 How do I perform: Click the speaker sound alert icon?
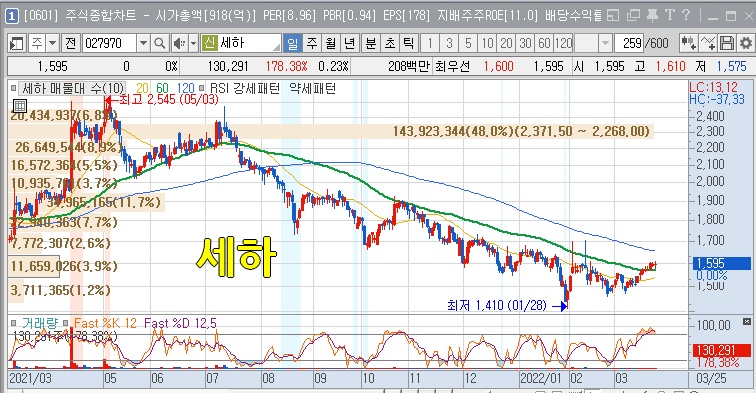179,43
